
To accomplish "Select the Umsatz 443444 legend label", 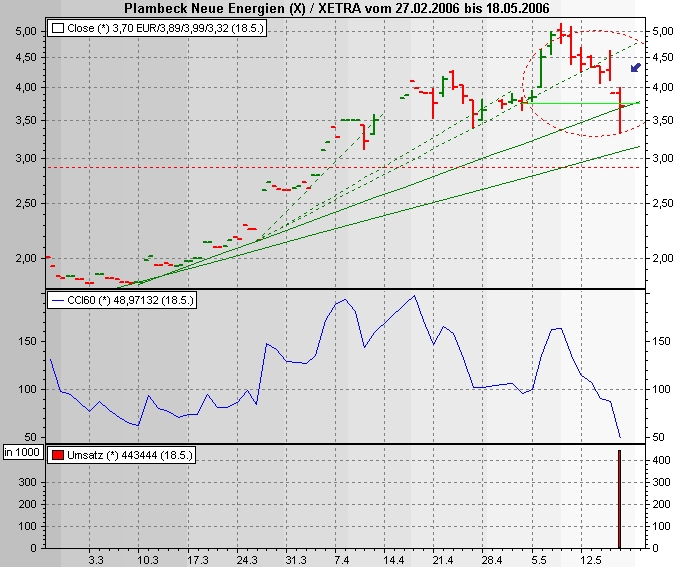I will point(130,455).
